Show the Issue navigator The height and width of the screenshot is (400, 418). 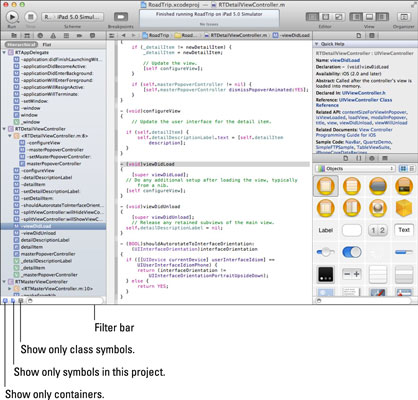[x=53, y=35]
